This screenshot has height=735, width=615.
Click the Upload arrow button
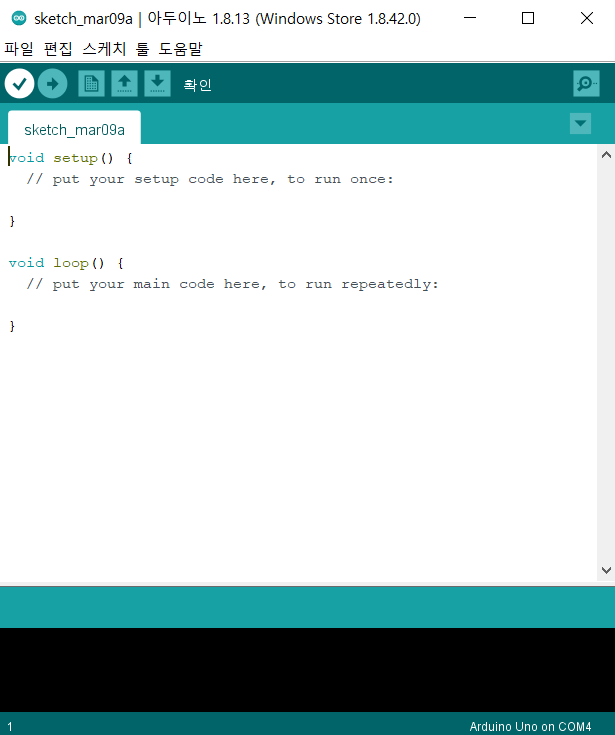(x=52, y=84)
